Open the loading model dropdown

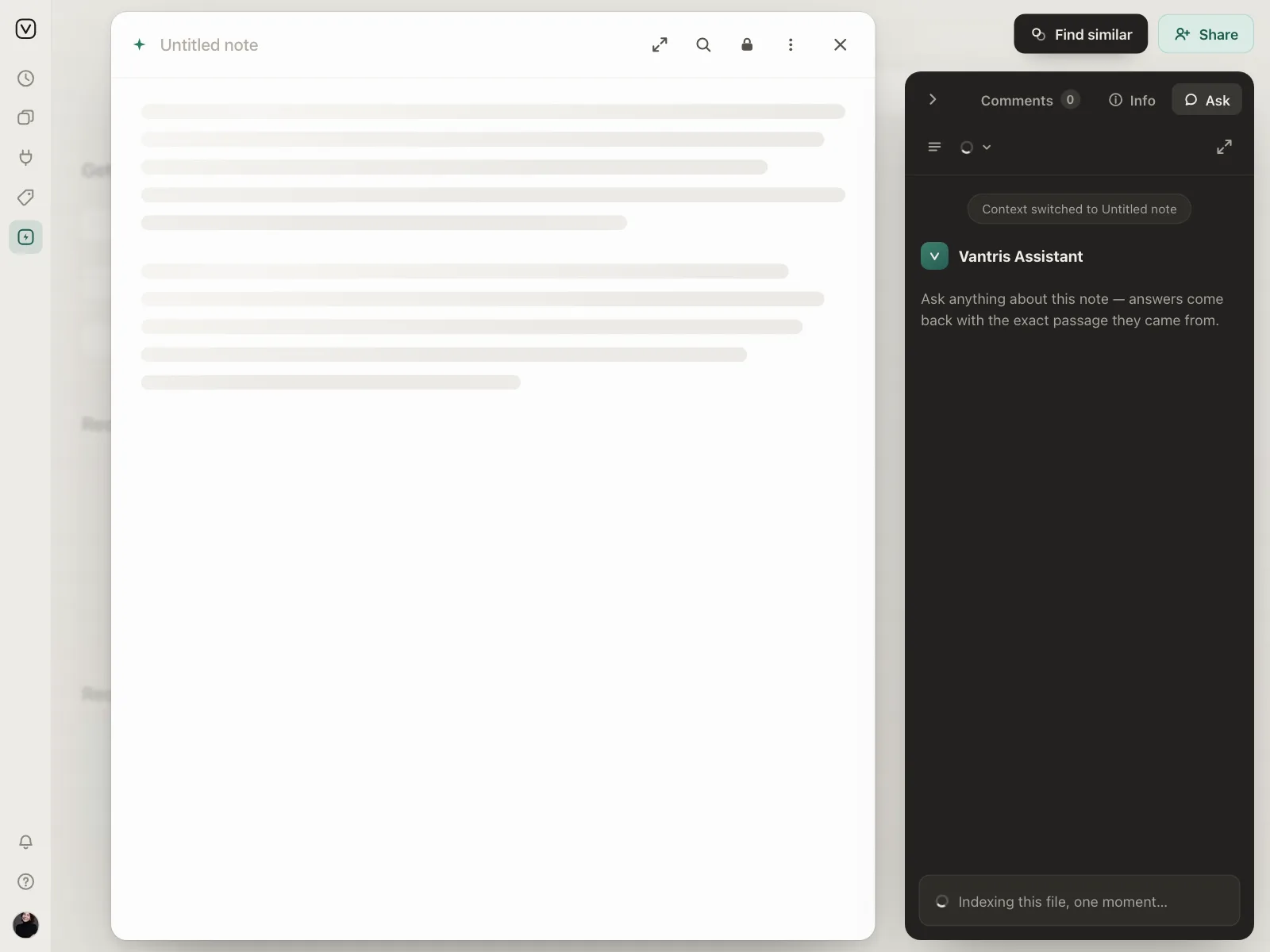pyautogui.click(x=976, y=147)
